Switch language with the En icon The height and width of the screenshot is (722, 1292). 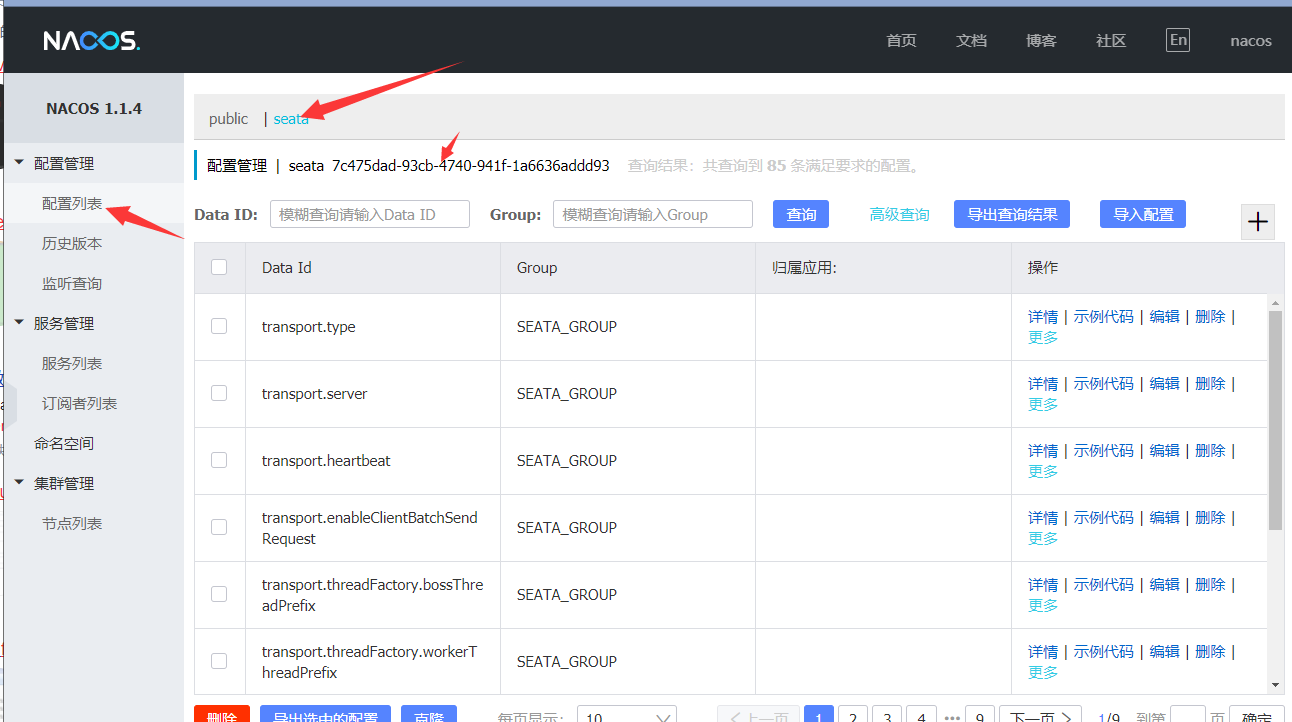1178,40
